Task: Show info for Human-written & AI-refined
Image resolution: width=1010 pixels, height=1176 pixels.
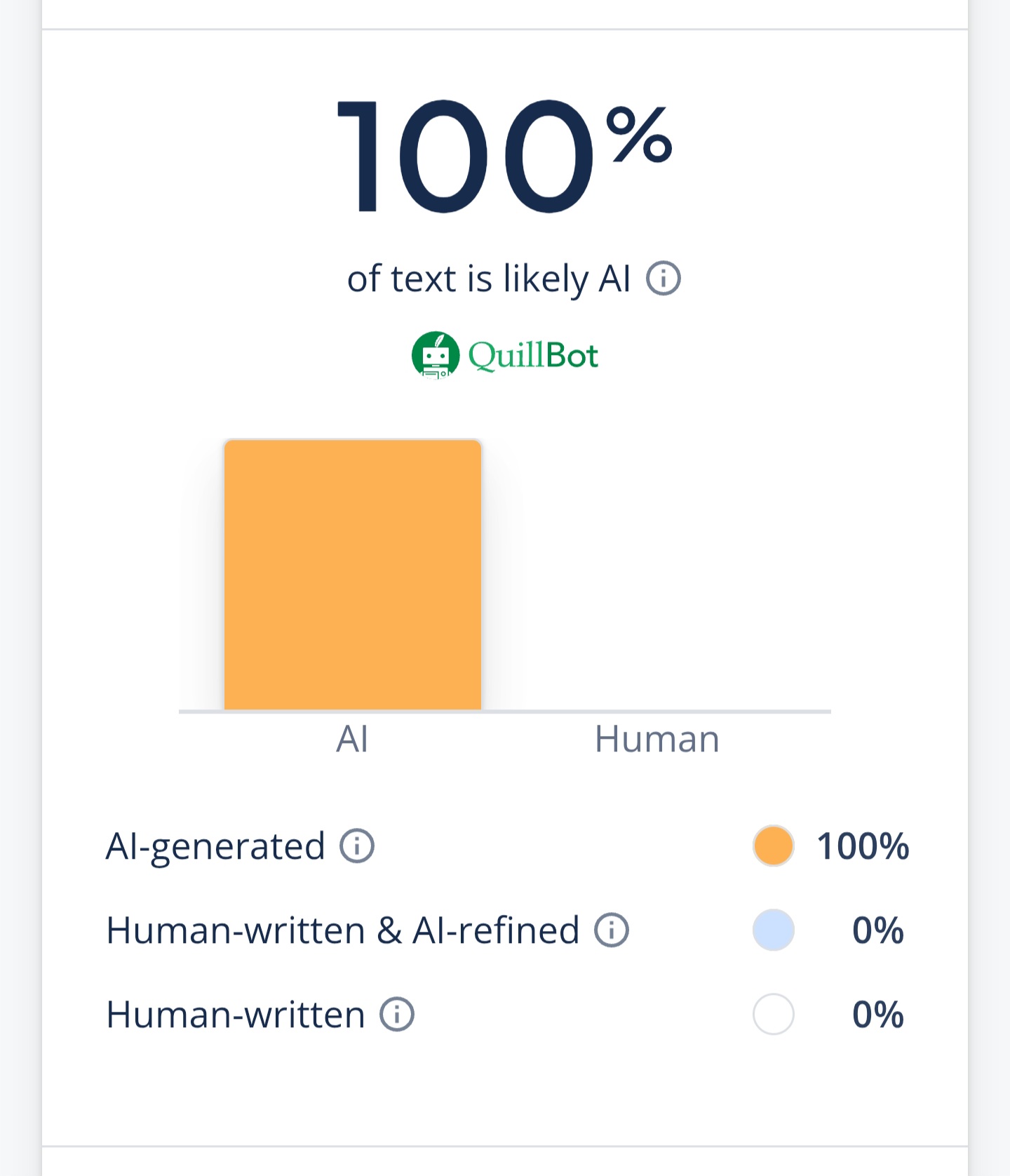Action: [x=612, y=930]
